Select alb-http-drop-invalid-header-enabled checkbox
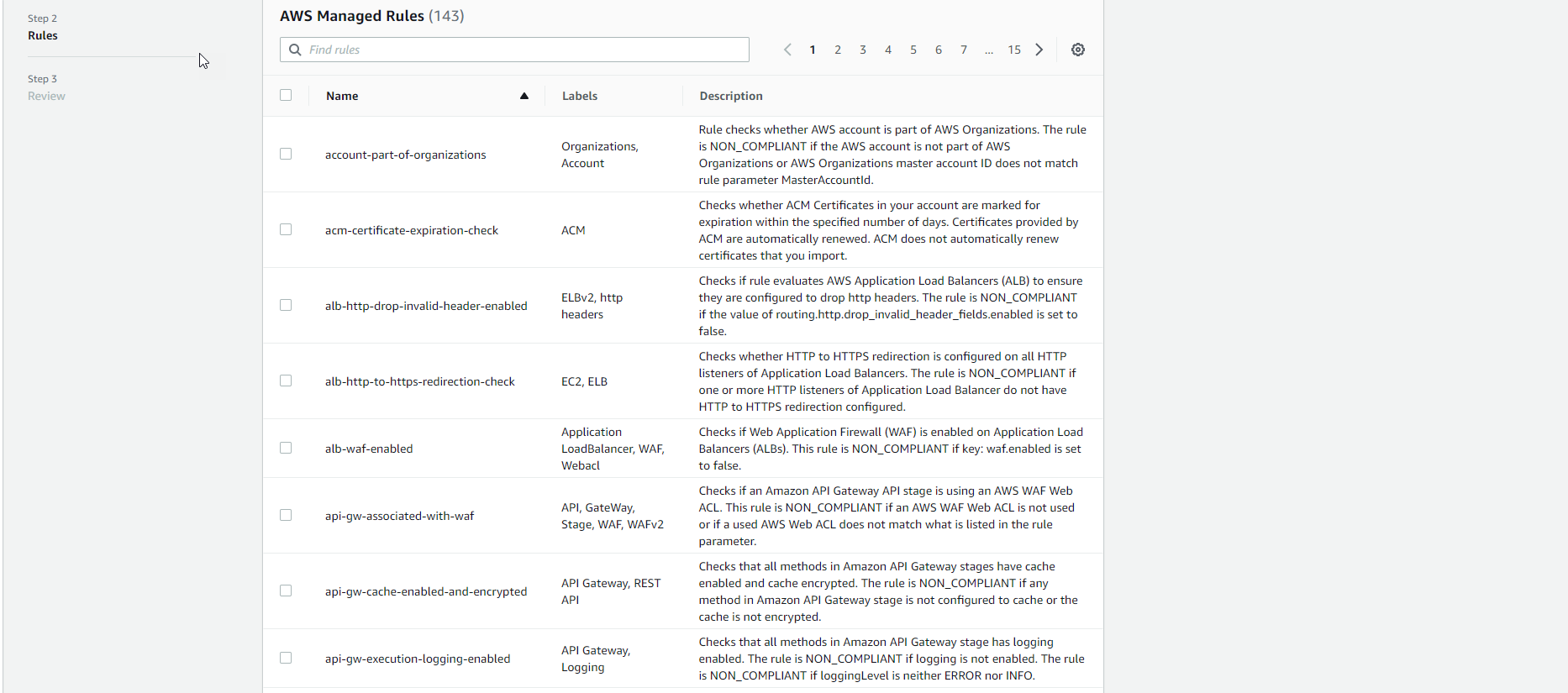Image resolution: width=1568 pixels, height=693 pixels. pos(286,305)
